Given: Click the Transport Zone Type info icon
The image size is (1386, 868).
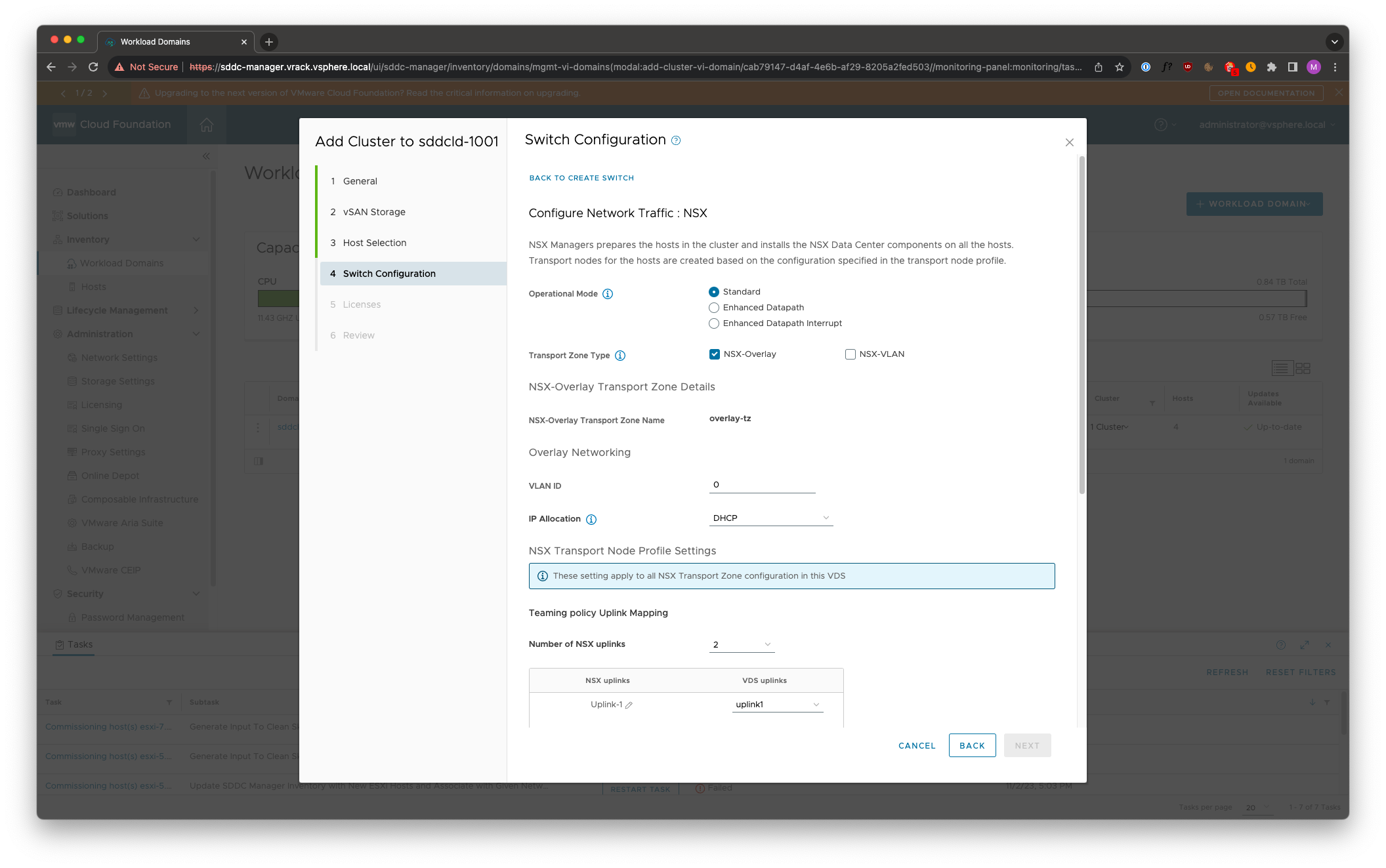Looking at the screenshot, I should [x=620, y=356].
